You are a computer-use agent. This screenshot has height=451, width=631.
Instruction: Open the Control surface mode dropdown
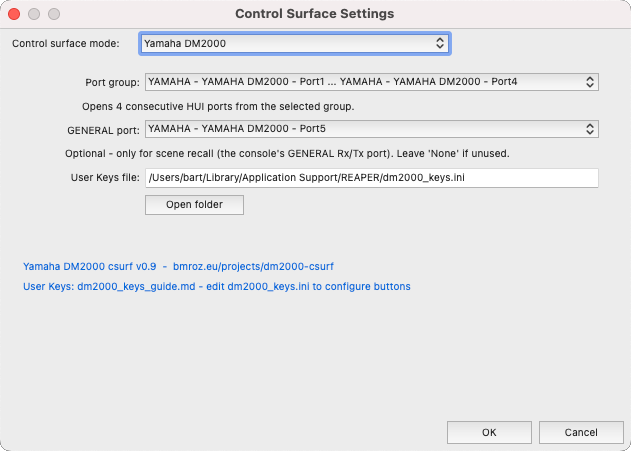[295, 43]
